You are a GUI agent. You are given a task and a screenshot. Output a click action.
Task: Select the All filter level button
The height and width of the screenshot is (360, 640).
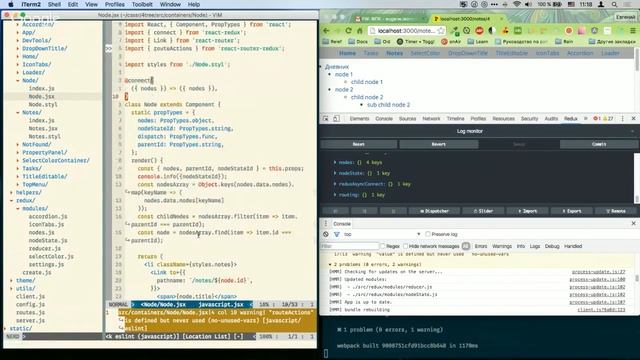point(466,246)
